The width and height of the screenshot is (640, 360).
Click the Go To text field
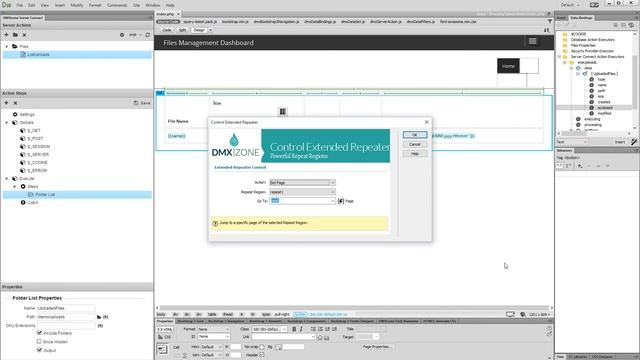pyautogui.click(x=300, y=201)
